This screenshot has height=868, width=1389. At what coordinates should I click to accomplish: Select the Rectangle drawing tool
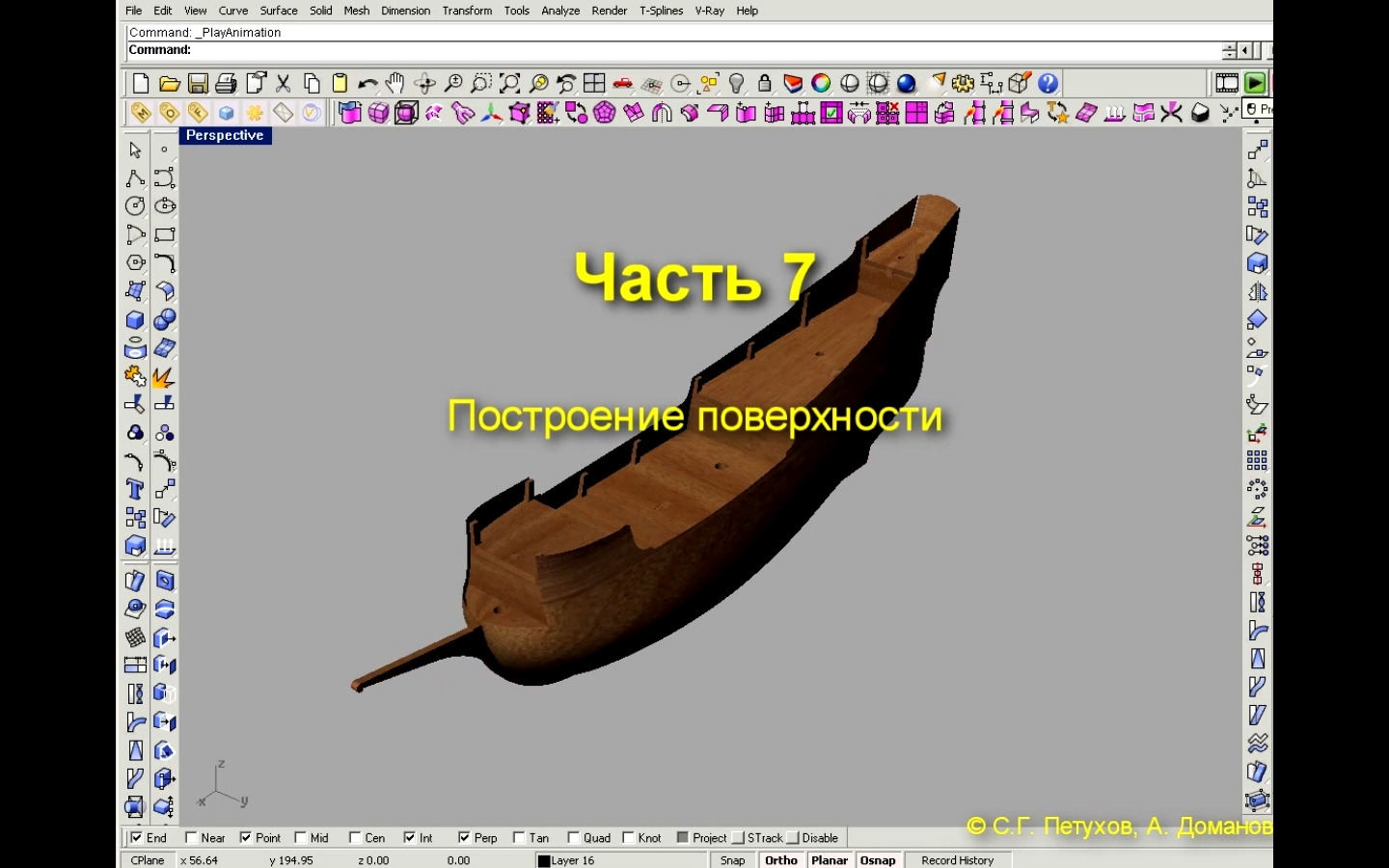tap(165, 234)
